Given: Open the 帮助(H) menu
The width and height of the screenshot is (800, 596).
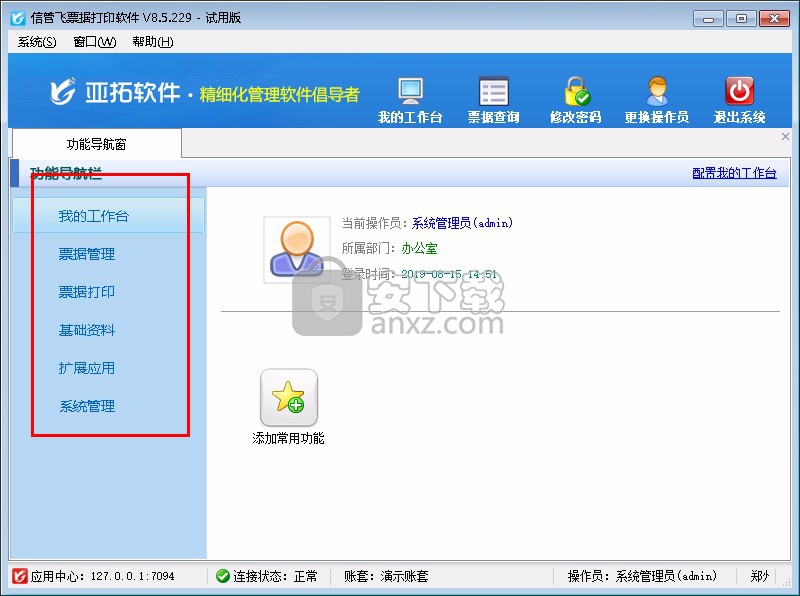Looking at the screenshot, I should pos(153,42).
